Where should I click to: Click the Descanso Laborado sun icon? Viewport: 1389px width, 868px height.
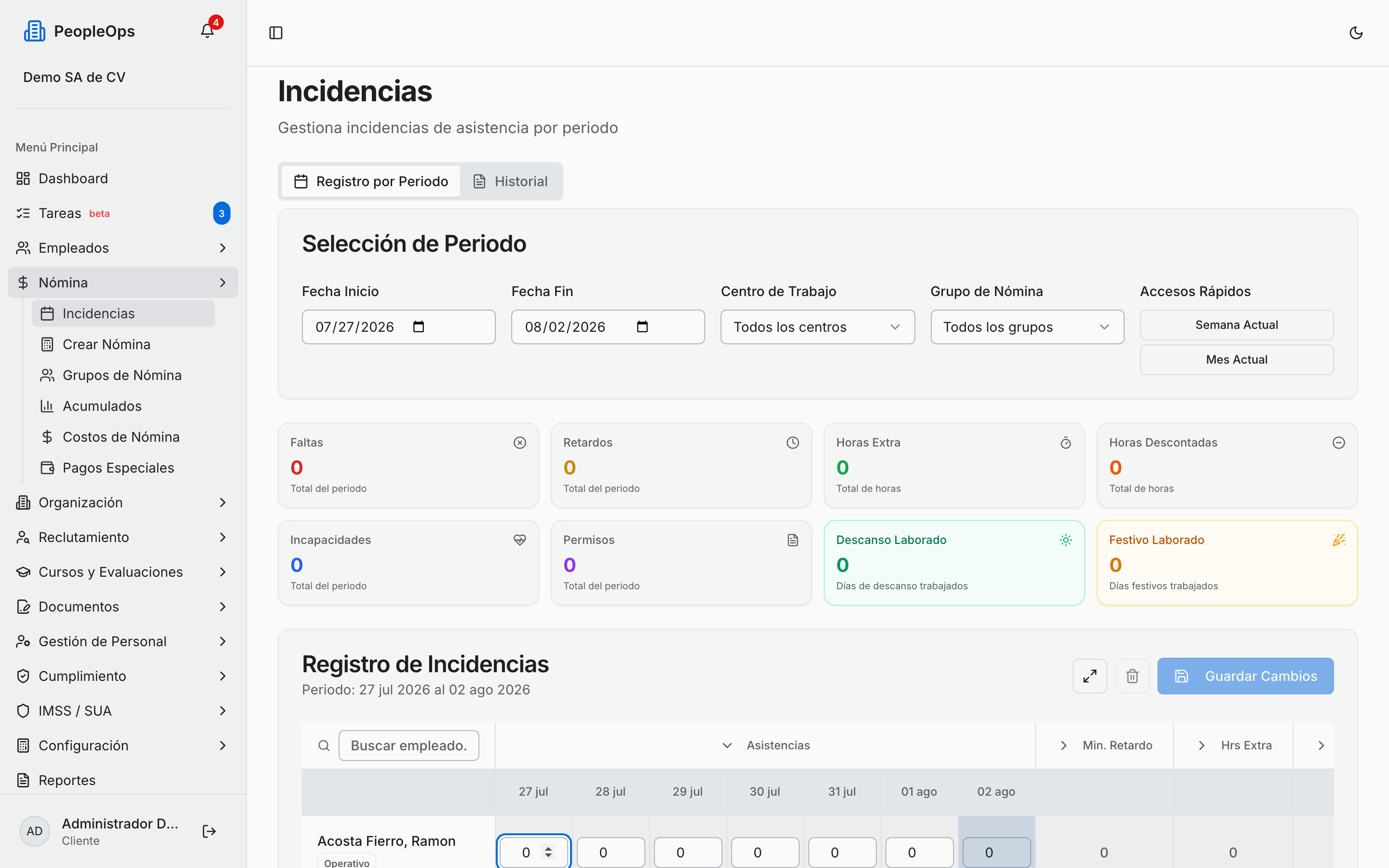pos(1065,540)
